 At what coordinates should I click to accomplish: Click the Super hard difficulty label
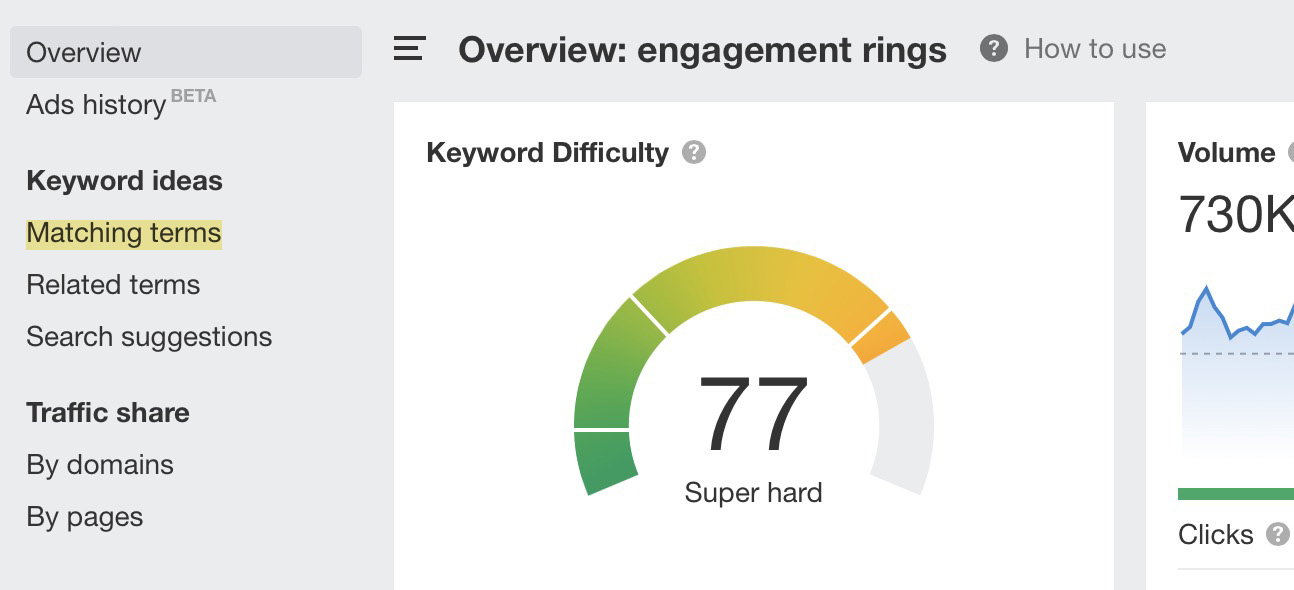[x=753, y=492]
